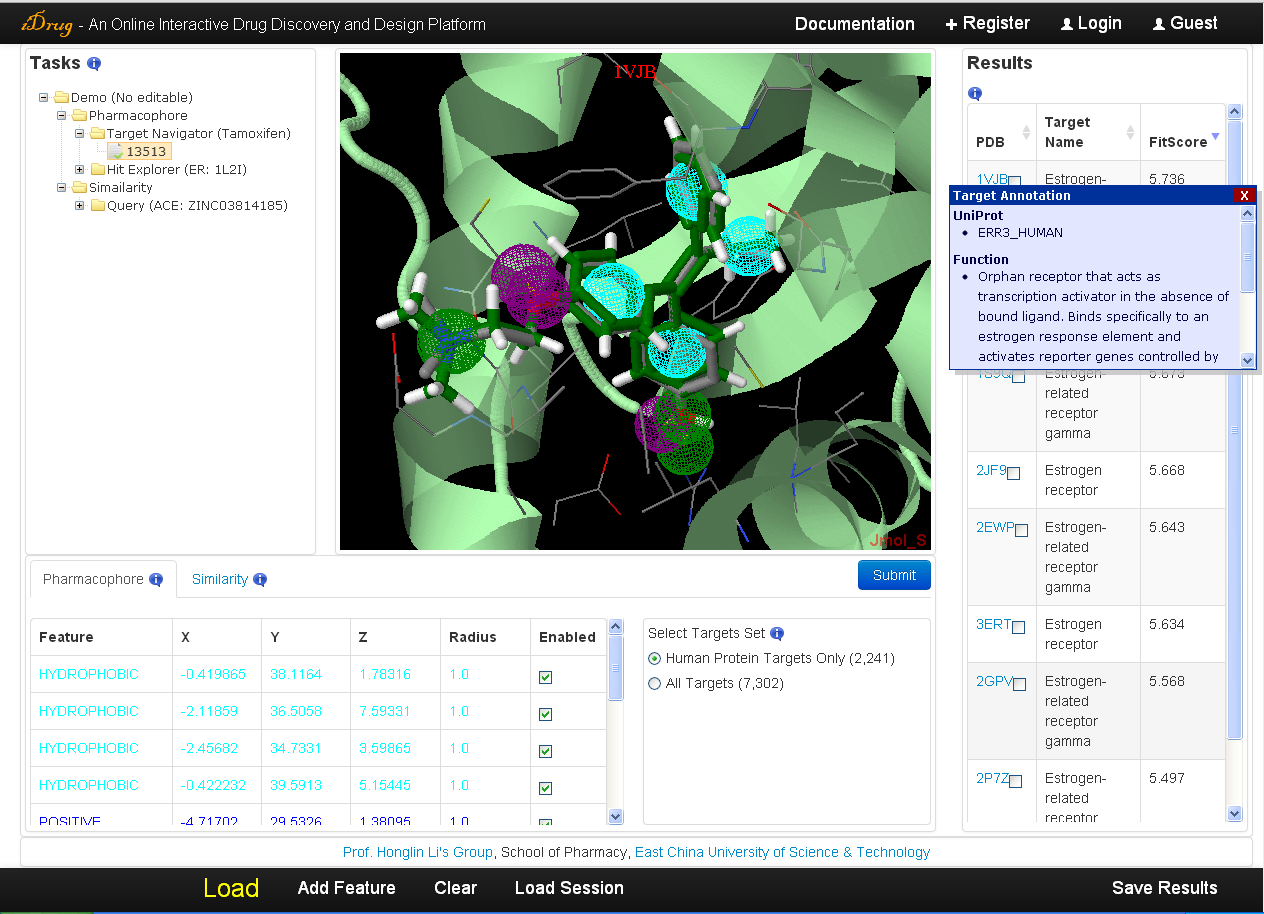The image size is (1264, 914).
Task: Open Prof. Honglin Li's Group link
Action: tap(418, 852)
